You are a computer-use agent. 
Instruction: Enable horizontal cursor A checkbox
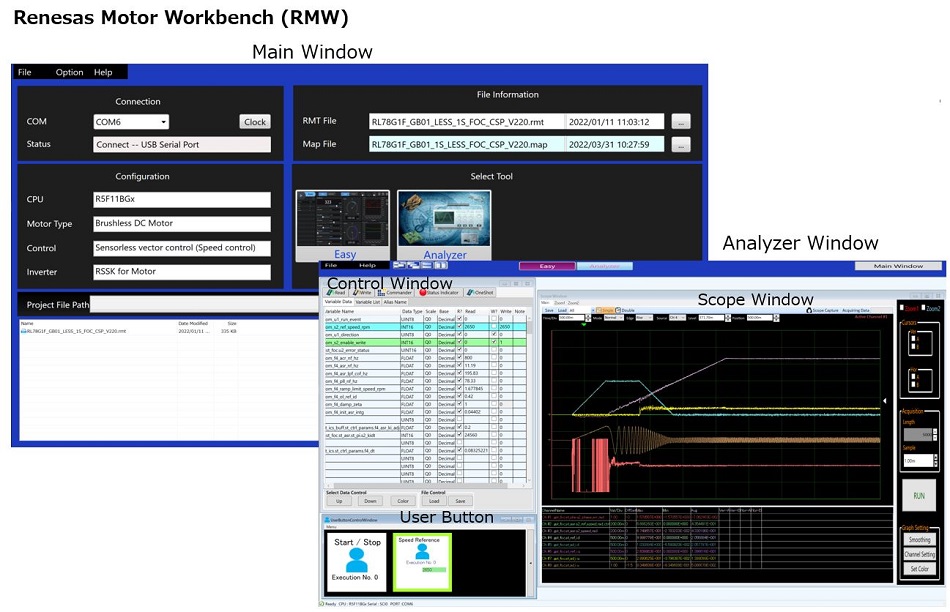(x=913, y=376)
